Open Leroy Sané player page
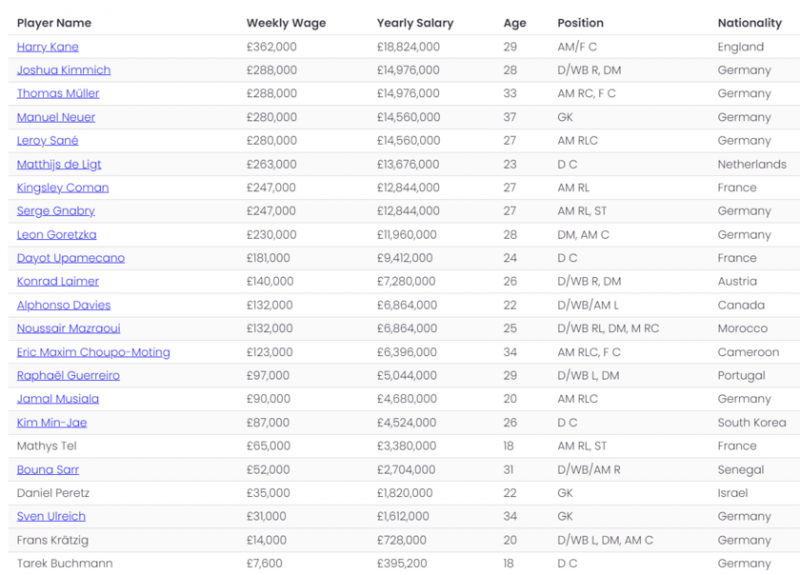The height and width of the screenshot is (575, 800). 47,141
